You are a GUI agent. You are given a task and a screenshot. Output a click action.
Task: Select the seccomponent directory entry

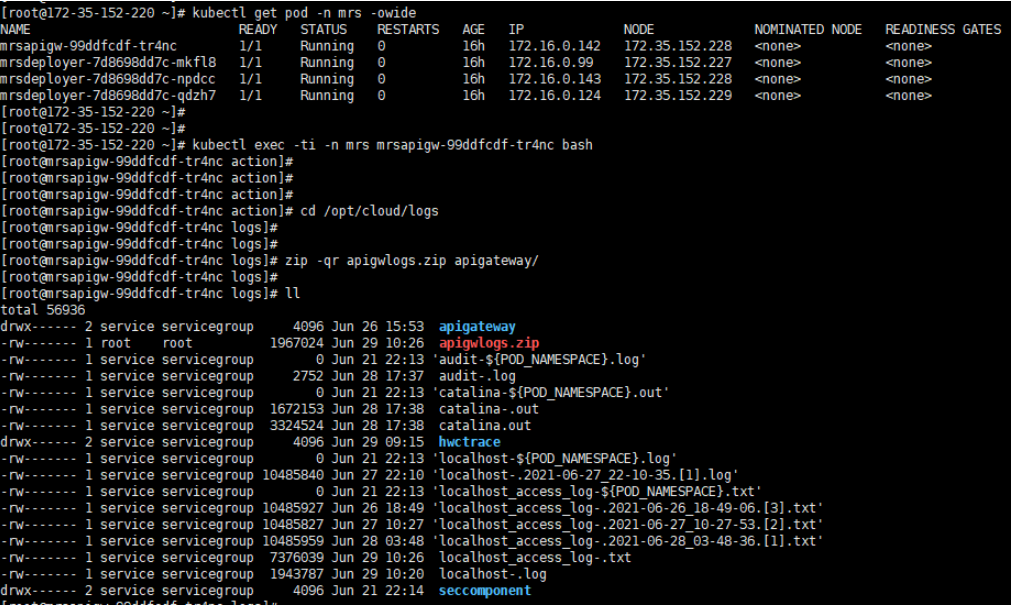[x=485, y=591]
